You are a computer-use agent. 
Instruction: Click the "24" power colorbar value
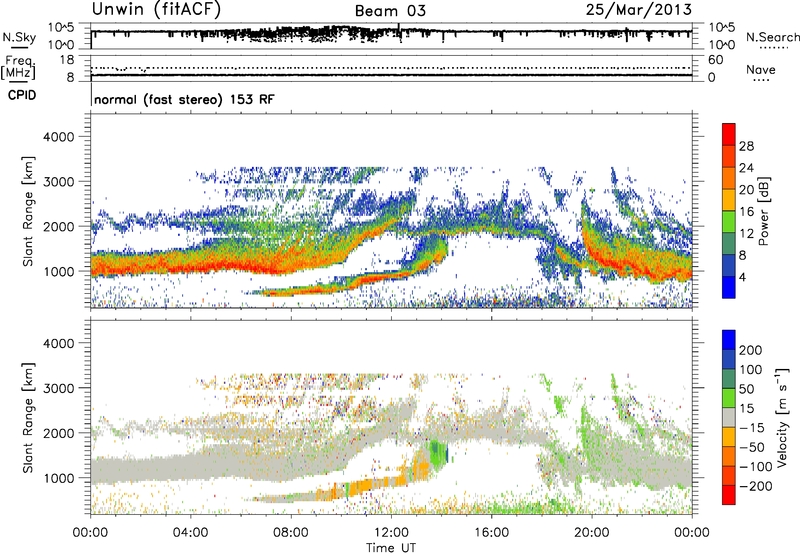point(746,168)
